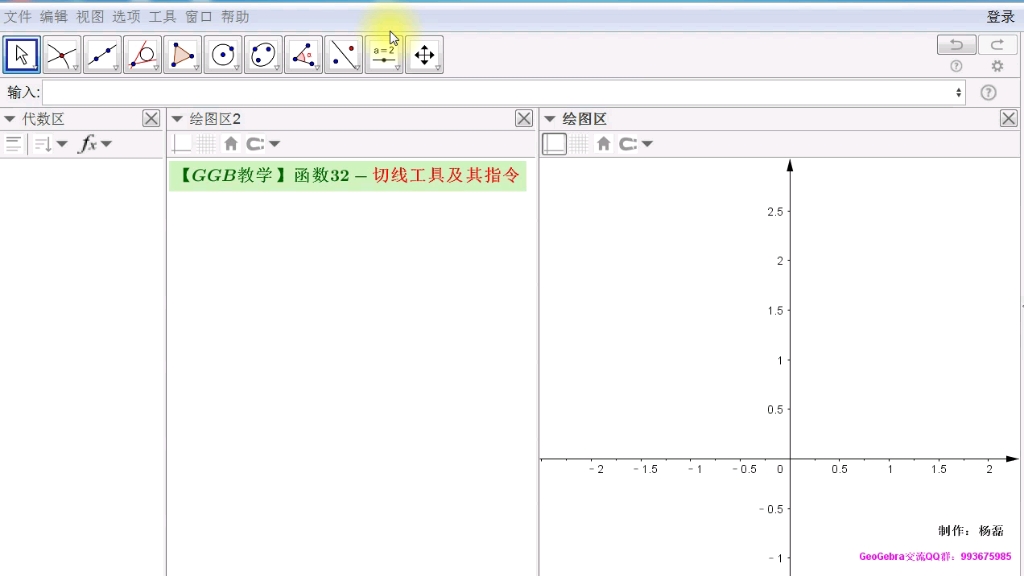Image resolution: width=1024 pixels, height=576 pixels.
Task: Open the 工具 menu
Action: point(162,16)
